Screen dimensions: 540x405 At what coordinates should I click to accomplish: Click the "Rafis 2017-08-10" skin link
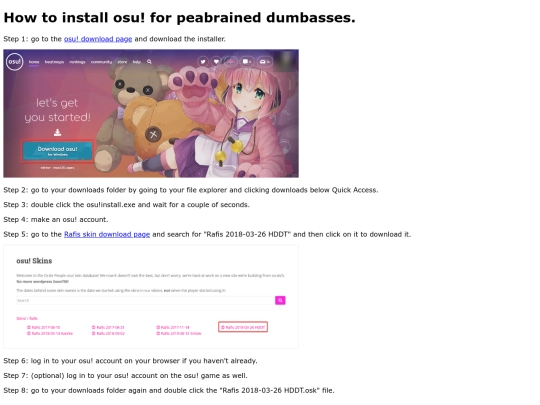44,327
